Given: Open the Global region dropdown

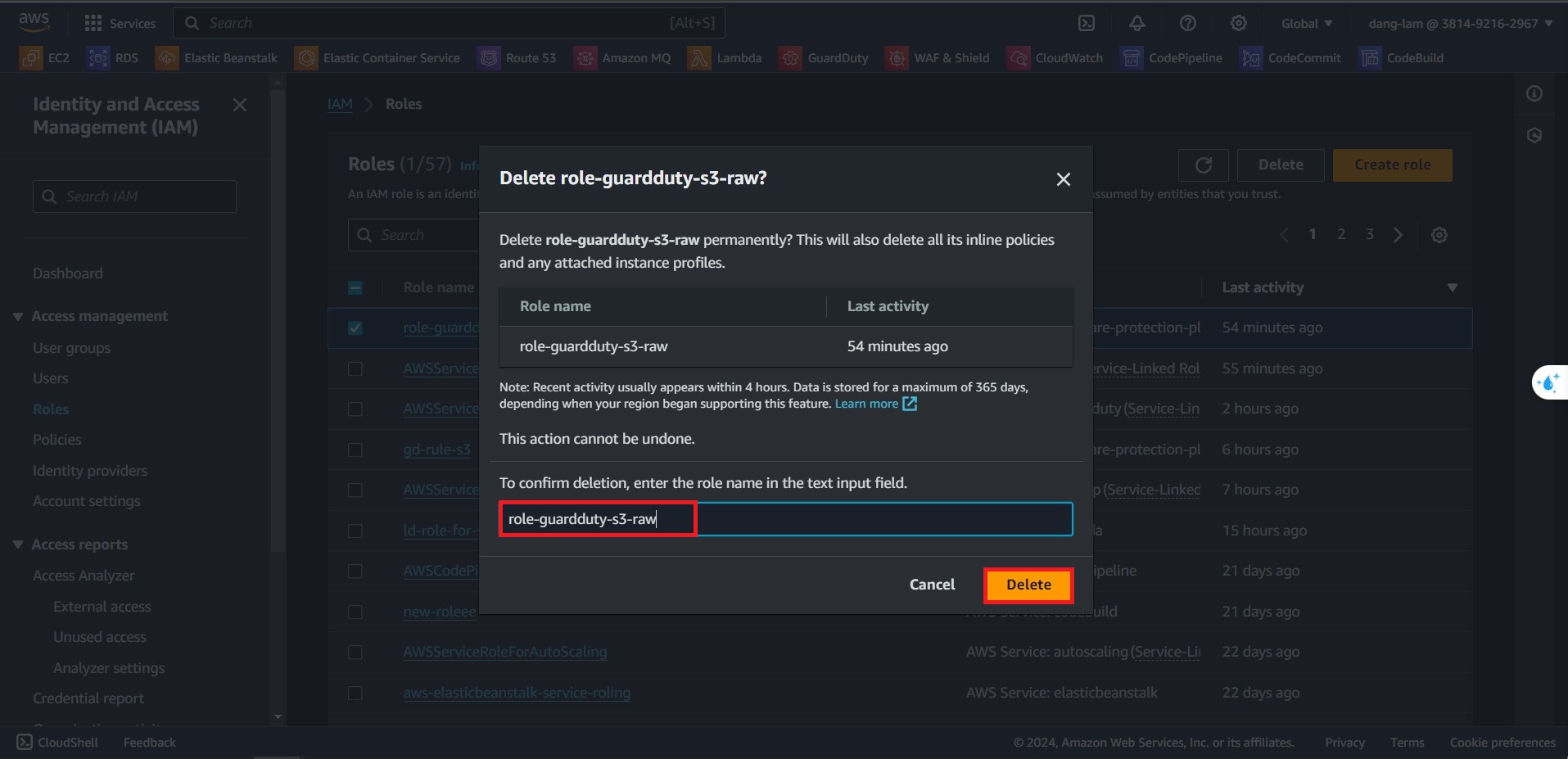Looking at the screenshot, I should tap(1306, 23).
